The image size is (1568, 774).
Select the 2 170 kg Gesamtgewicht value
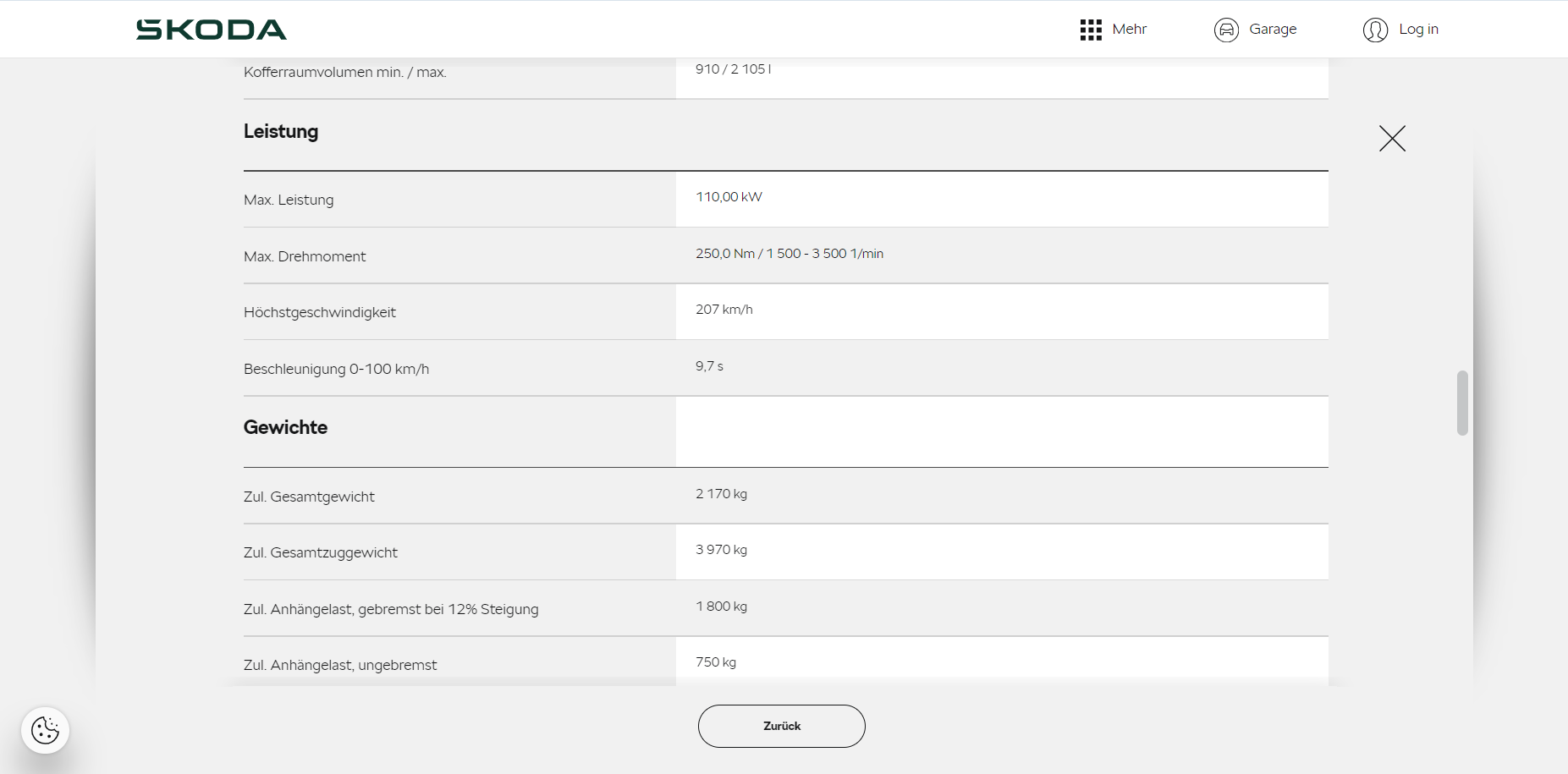click(x=721, y=494)
